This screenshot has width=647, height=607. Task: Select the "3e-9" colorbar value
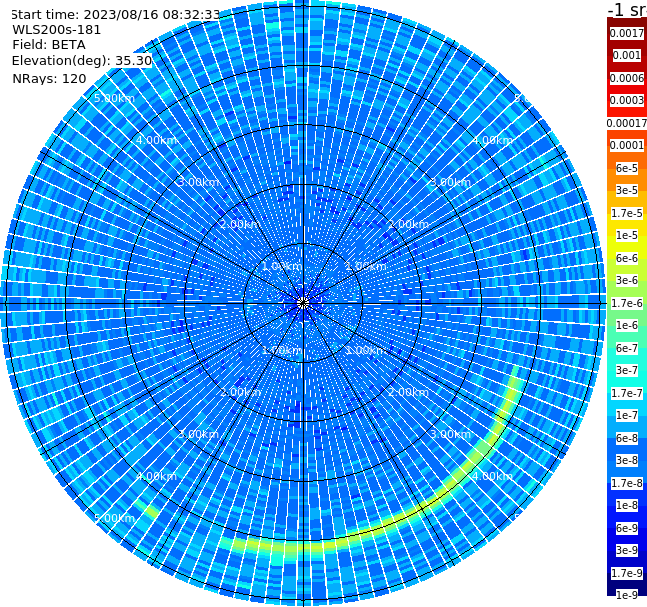[x=626, y=550]
